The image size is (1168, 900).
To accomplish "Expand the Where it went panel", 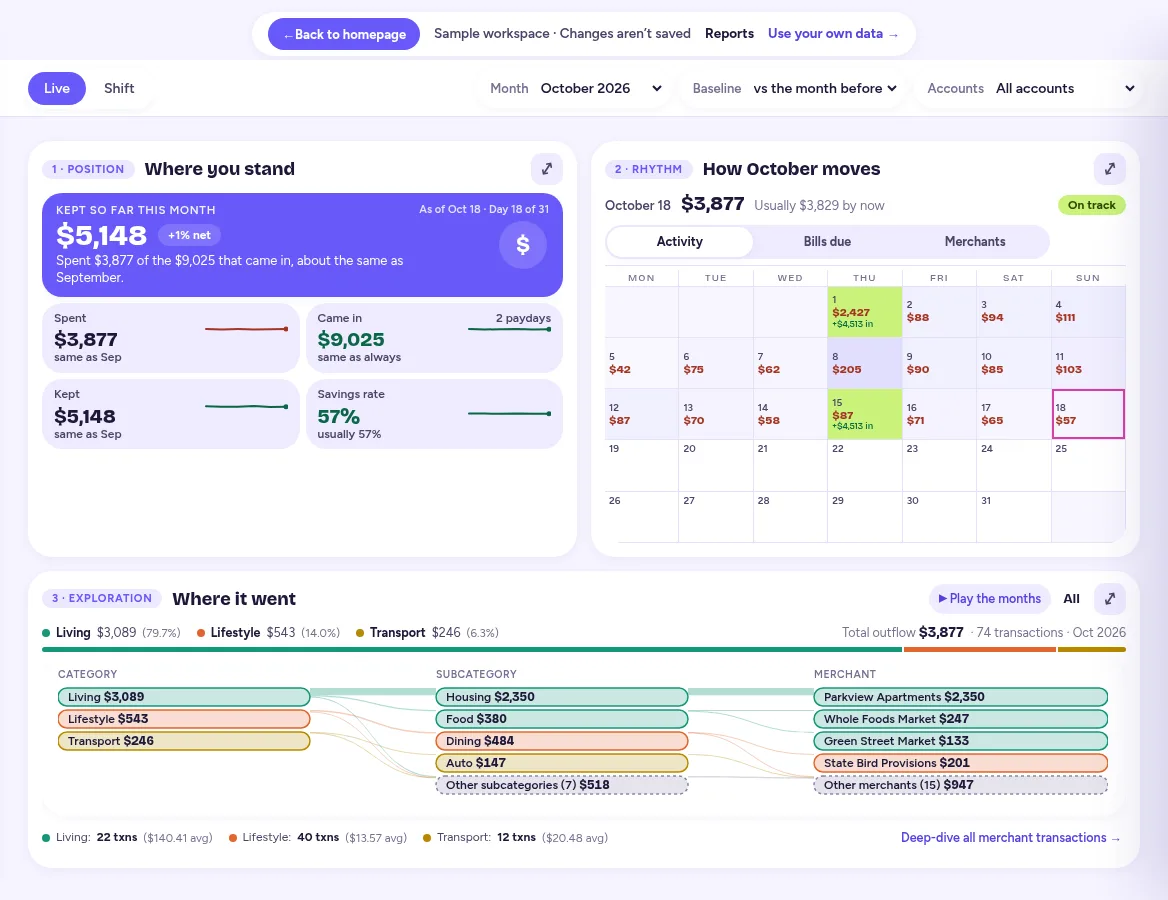I will click(1109, 598).
